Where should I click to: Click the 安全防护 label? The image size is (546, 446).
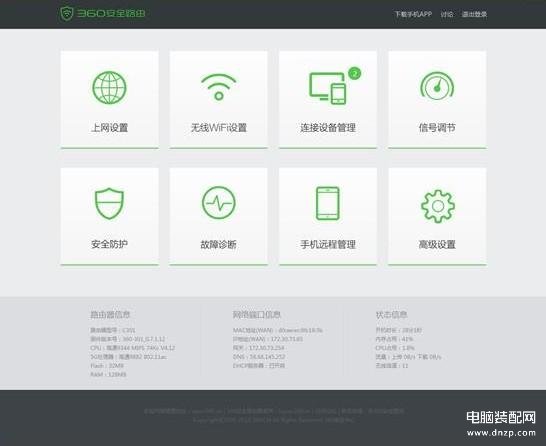pos(109,244)
